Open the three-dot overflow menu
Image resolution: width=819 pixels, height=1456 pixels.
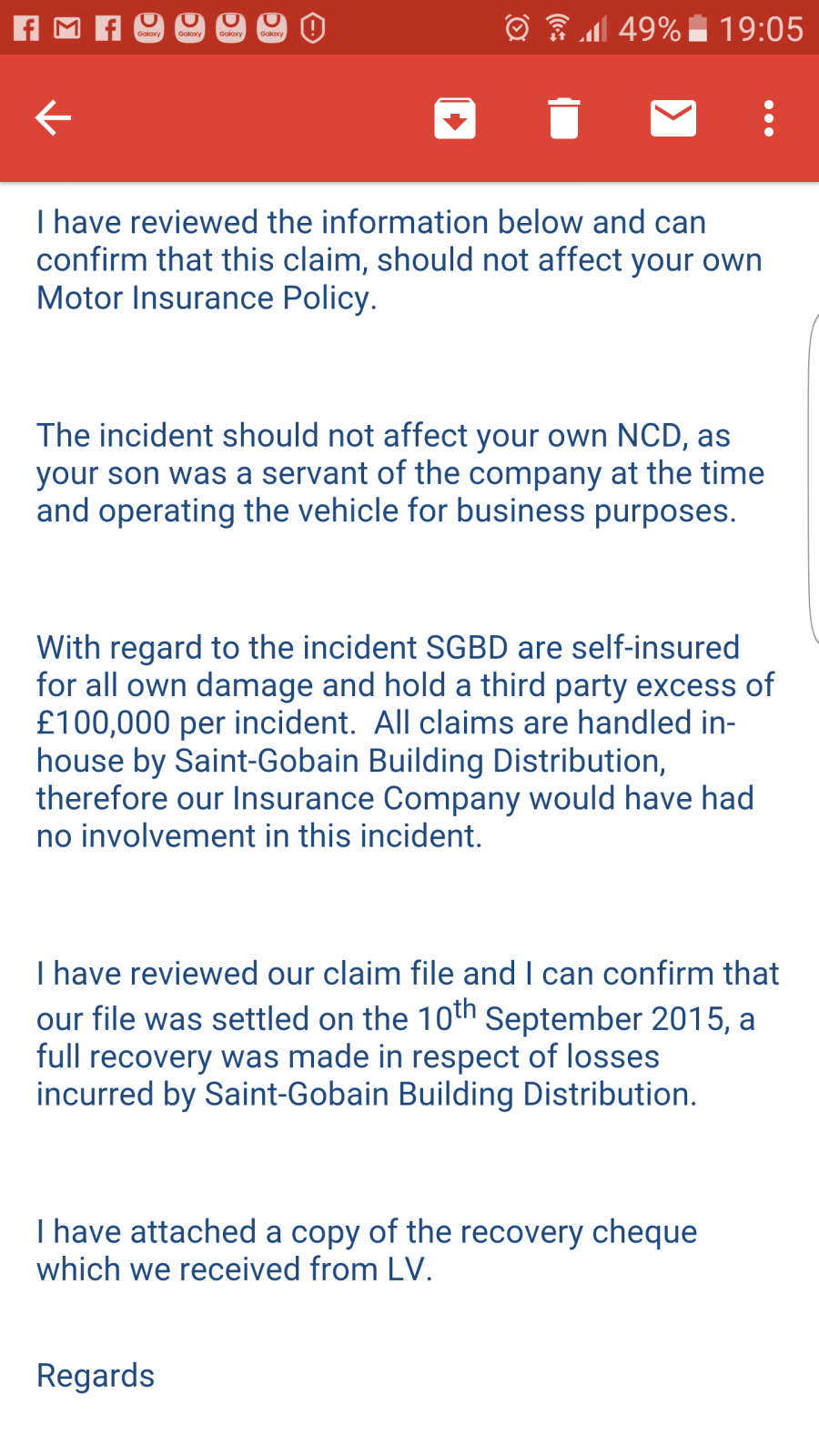click(x=769, y=118)
